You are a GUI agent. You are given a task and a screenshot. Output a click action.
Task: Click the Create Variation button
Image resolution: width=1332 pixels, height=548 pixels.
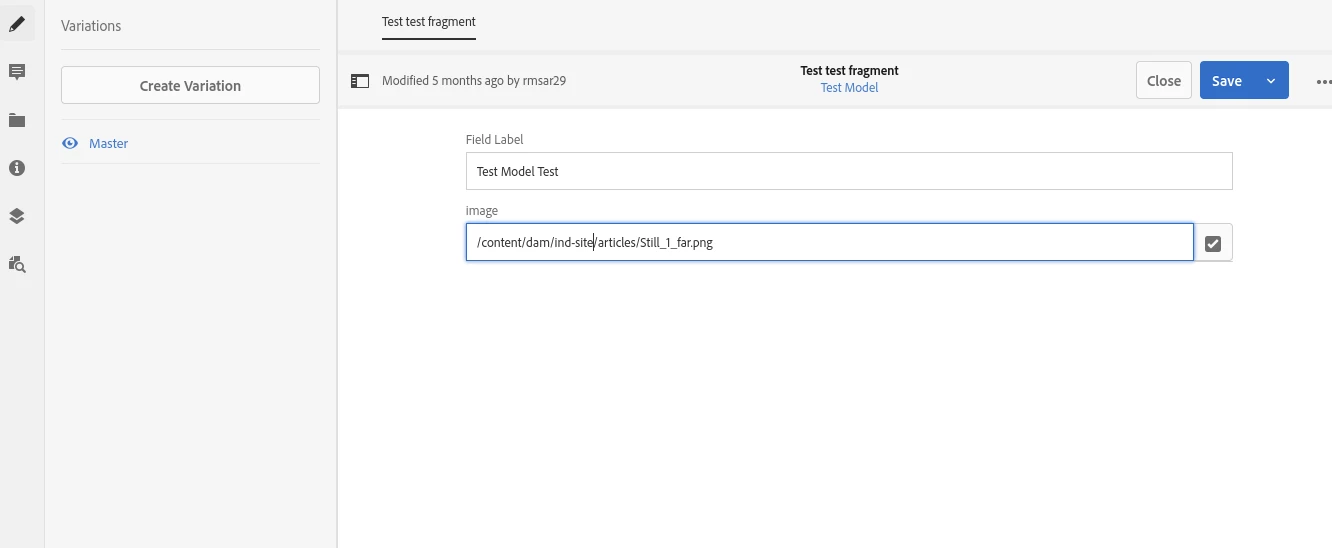[190, 85]
